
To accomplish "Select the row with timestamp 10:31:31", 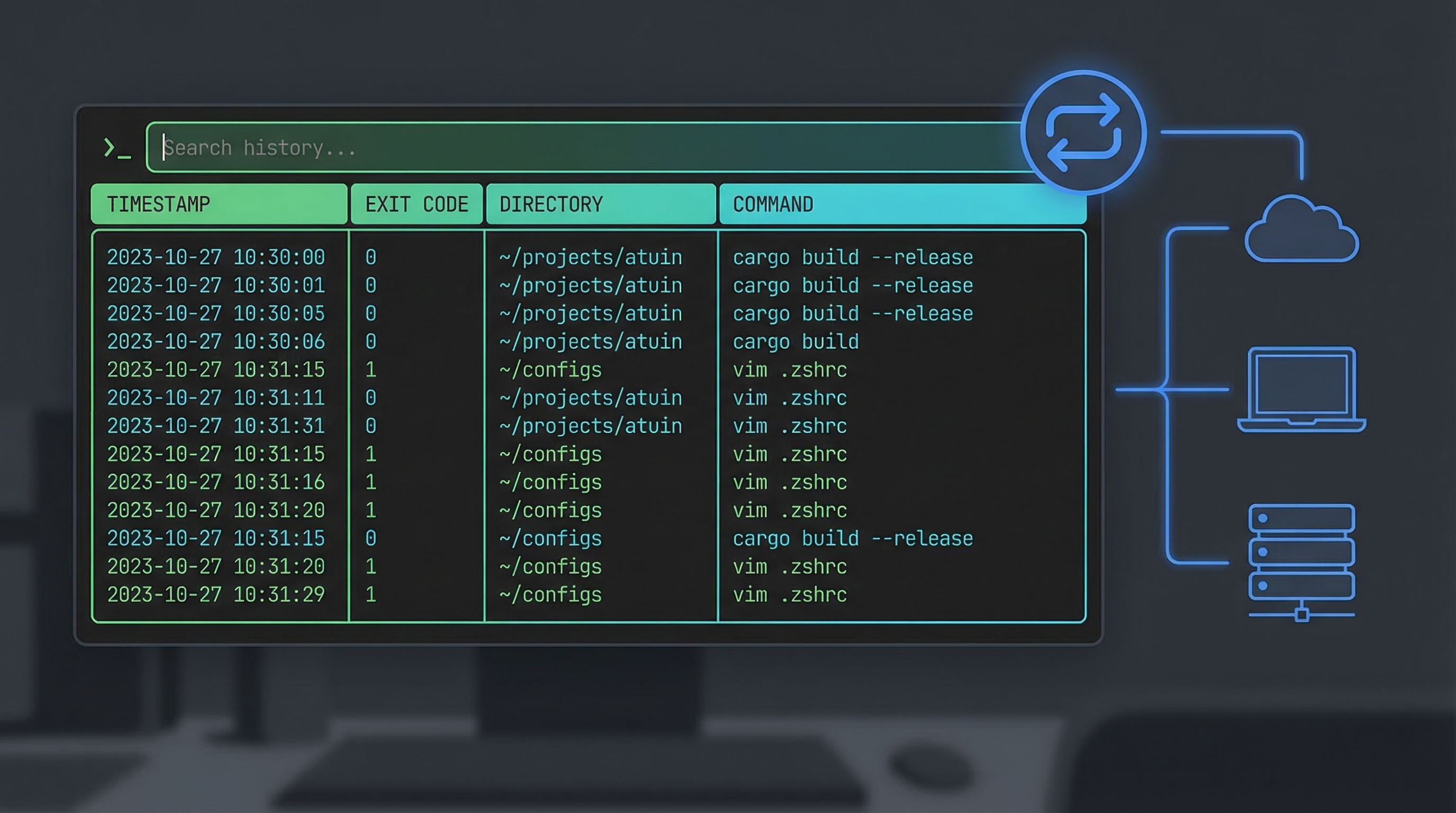I will coord(216,426).
